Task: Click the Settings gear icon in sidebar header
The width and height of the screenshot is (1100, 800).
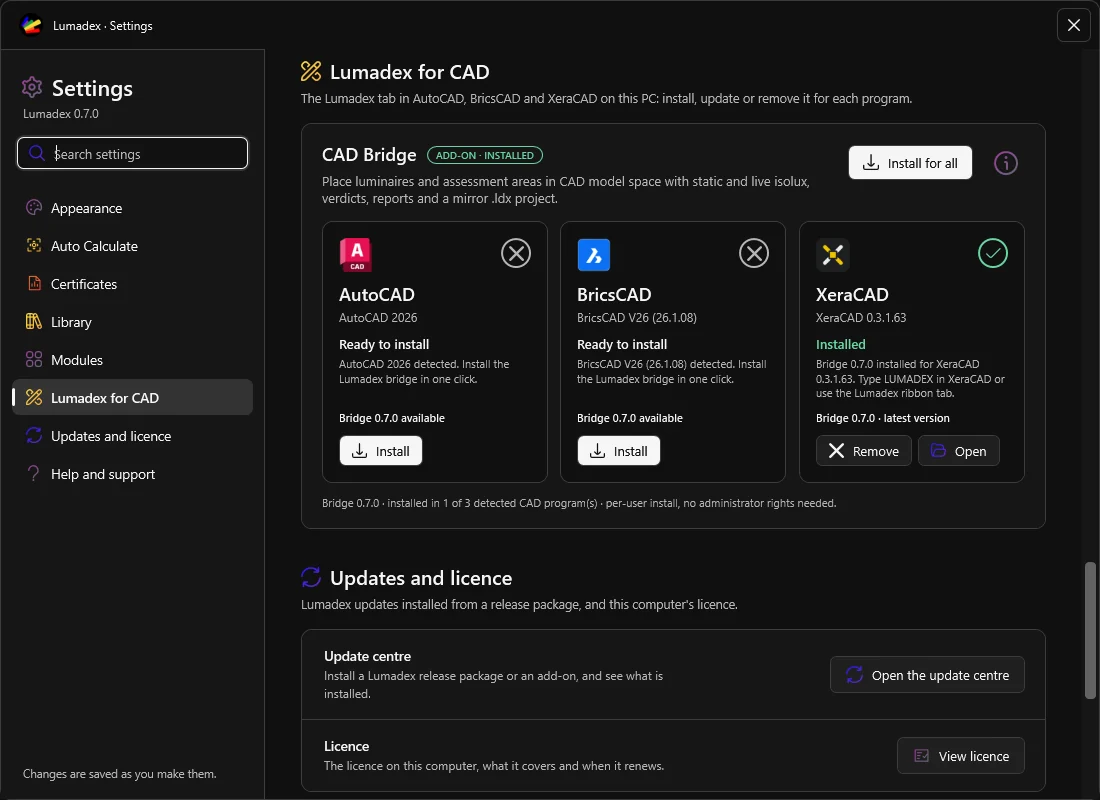Action: tap(32, 88)
